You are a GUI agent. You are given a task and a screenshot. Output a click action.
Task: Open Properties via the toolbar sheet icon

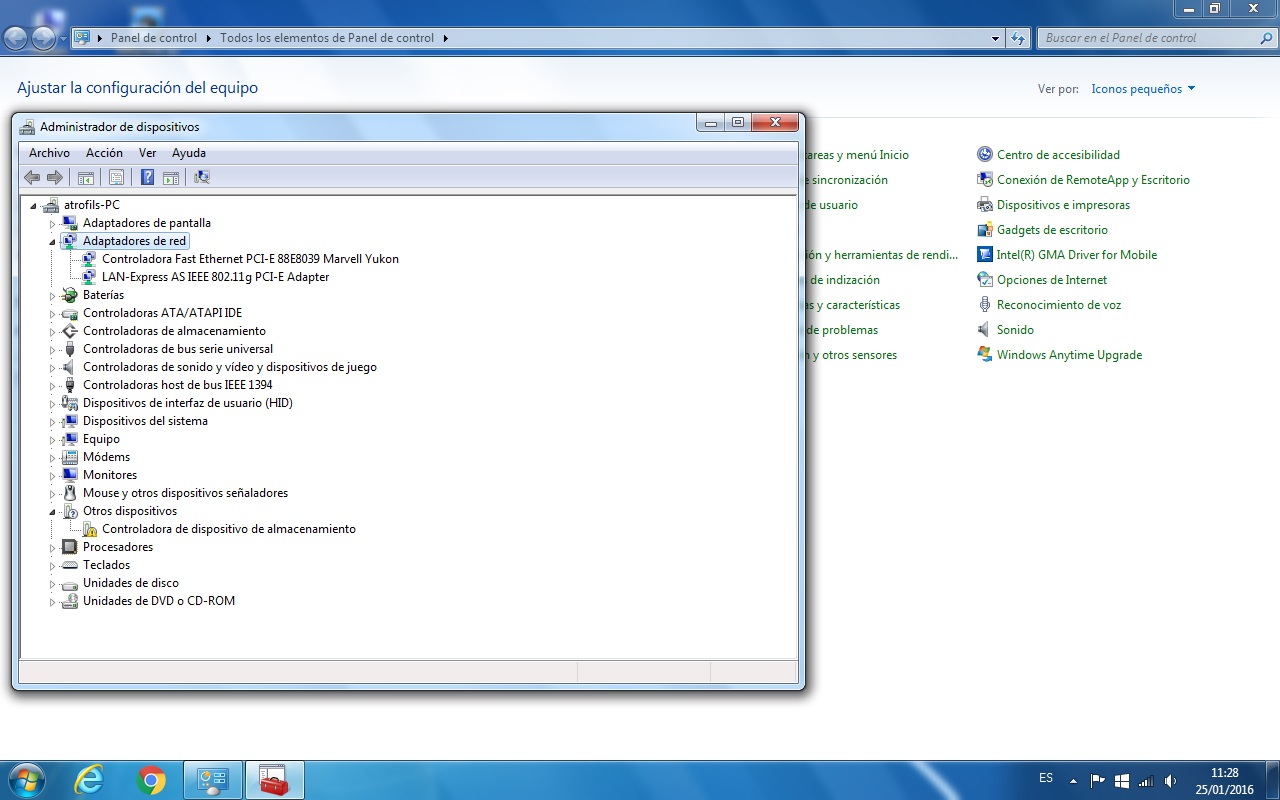pos(116,177)
